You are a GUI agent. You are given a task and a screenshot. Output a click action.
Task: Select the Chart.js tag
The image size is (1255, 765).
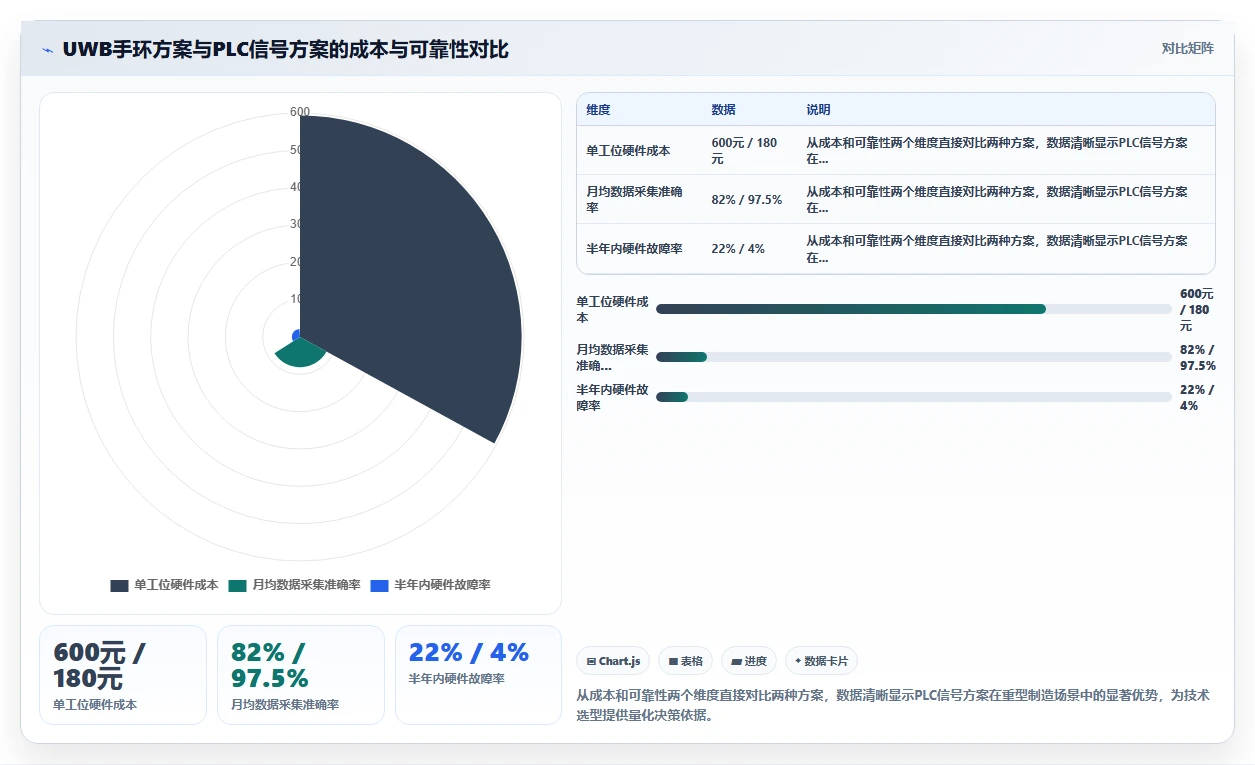[x=613, y=661]
